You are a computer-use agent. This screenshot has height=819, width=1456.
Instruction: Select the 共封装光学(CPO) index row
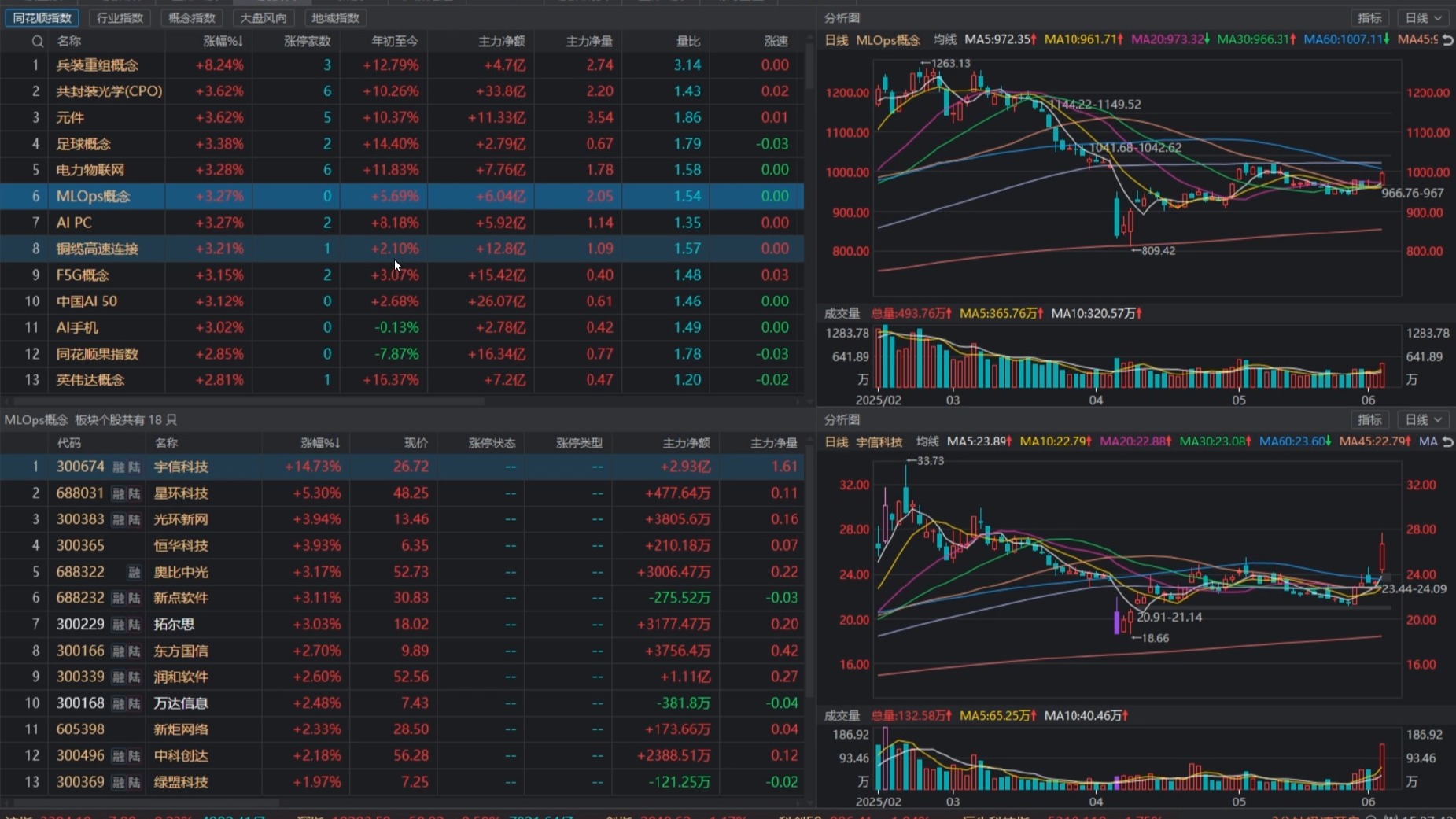click(109, 91)
